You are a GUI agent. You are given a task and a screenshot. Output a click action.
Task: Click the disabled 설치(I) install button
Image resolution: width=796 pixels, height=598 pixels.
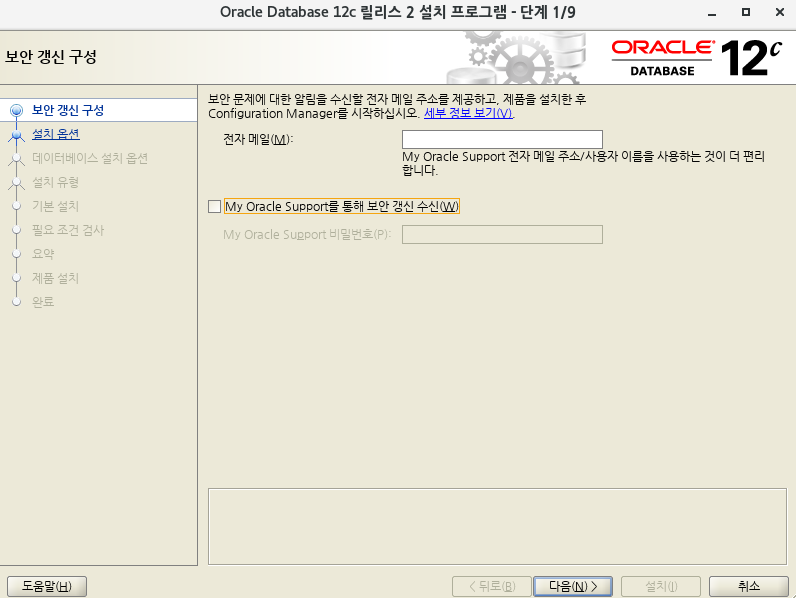pyautogui.click(x=661, y=586)
